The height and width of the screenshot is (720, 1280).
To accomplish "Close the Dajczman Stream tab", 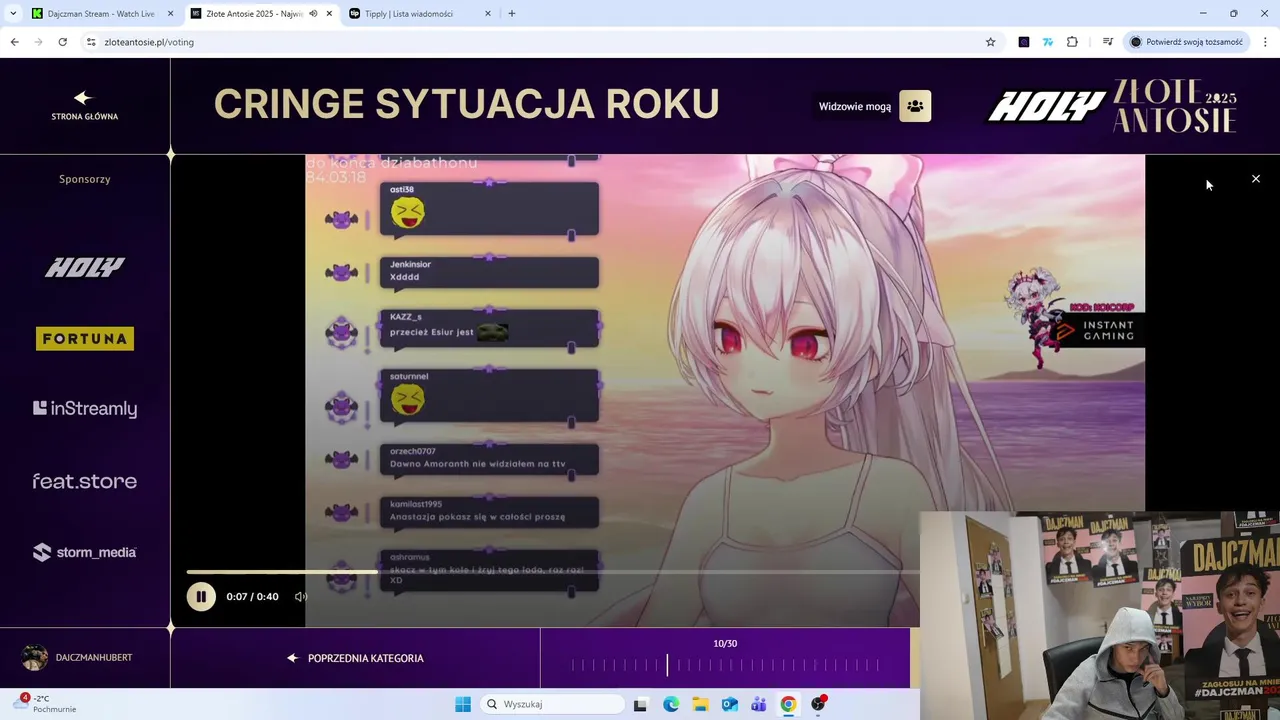I will tap(170, 14).
